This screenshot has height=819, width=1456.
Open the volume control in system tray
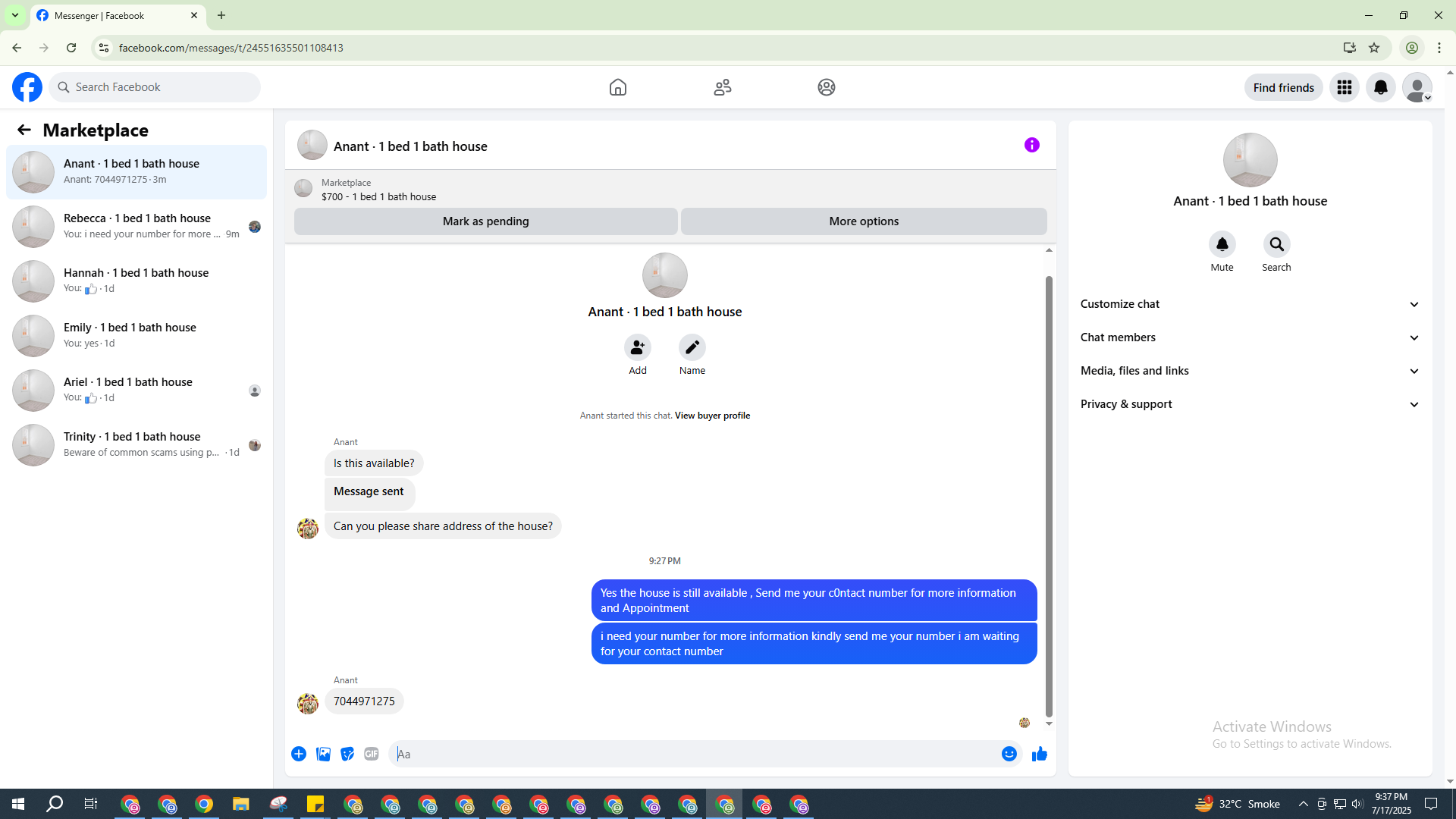[x=1357, y=804]
